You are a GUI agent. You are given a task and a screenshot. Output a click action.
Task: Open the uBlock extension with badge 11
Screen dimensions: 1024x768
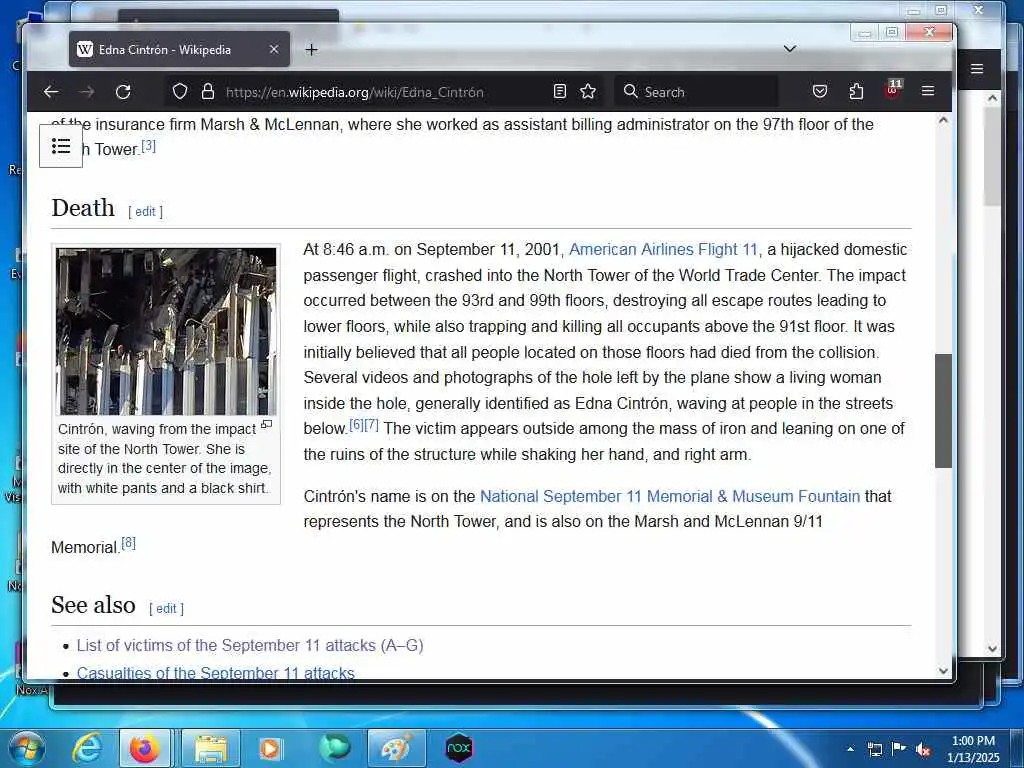[893, 89]
